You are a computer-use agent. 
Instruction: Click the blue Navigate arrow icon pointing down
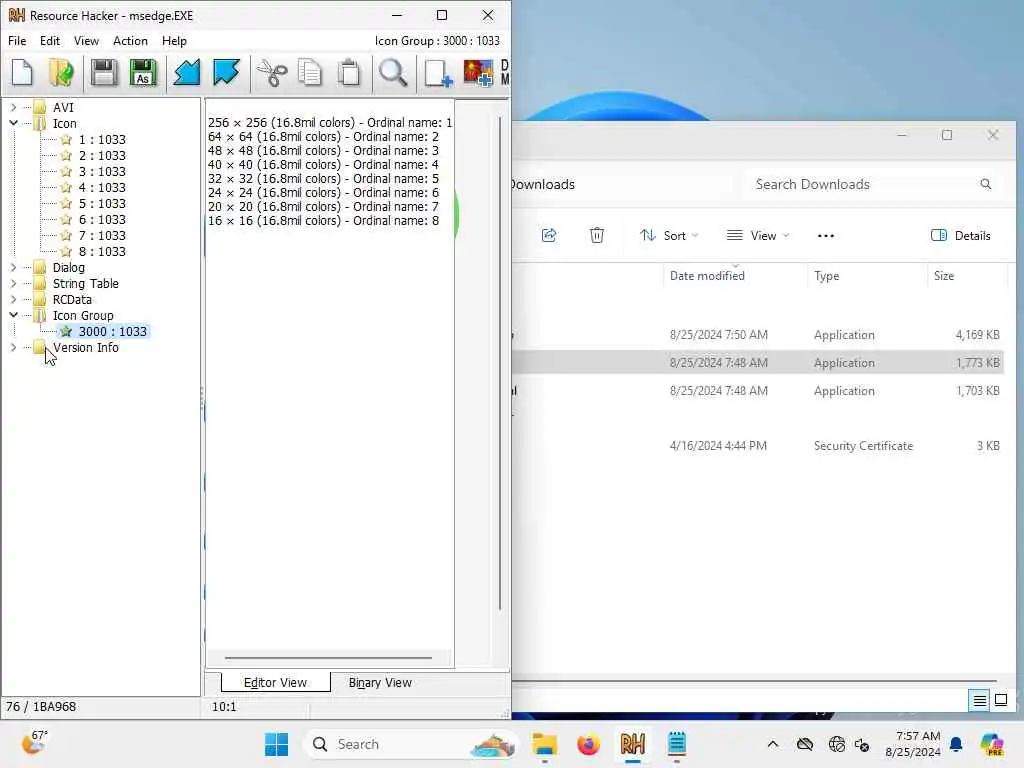coord(226,72)
